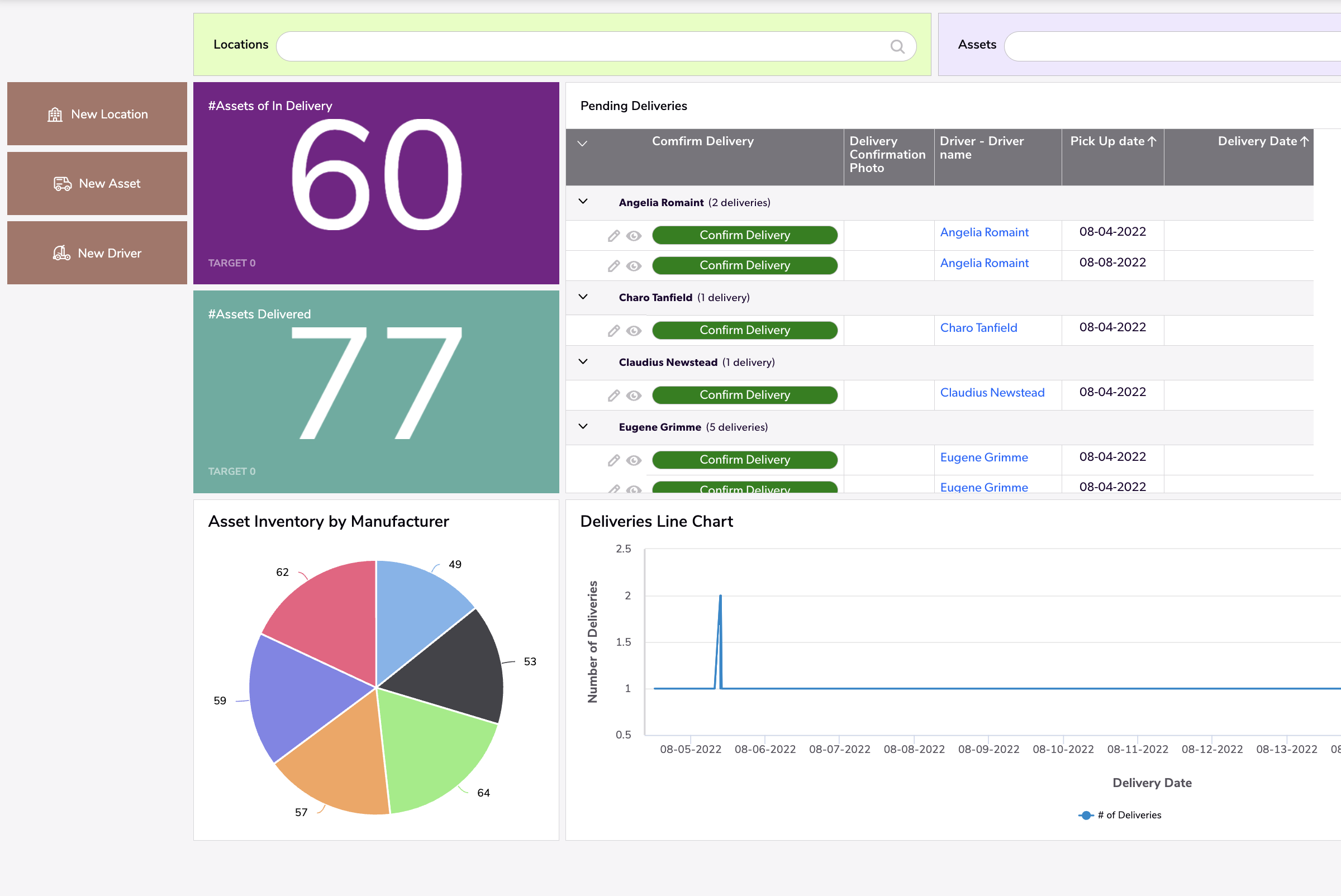This screenshot has height=896, width=1341.
Task: Edit Angelia Romaint's 08-04-2022 delivery with pencil icon
Action: coord(614,235)
